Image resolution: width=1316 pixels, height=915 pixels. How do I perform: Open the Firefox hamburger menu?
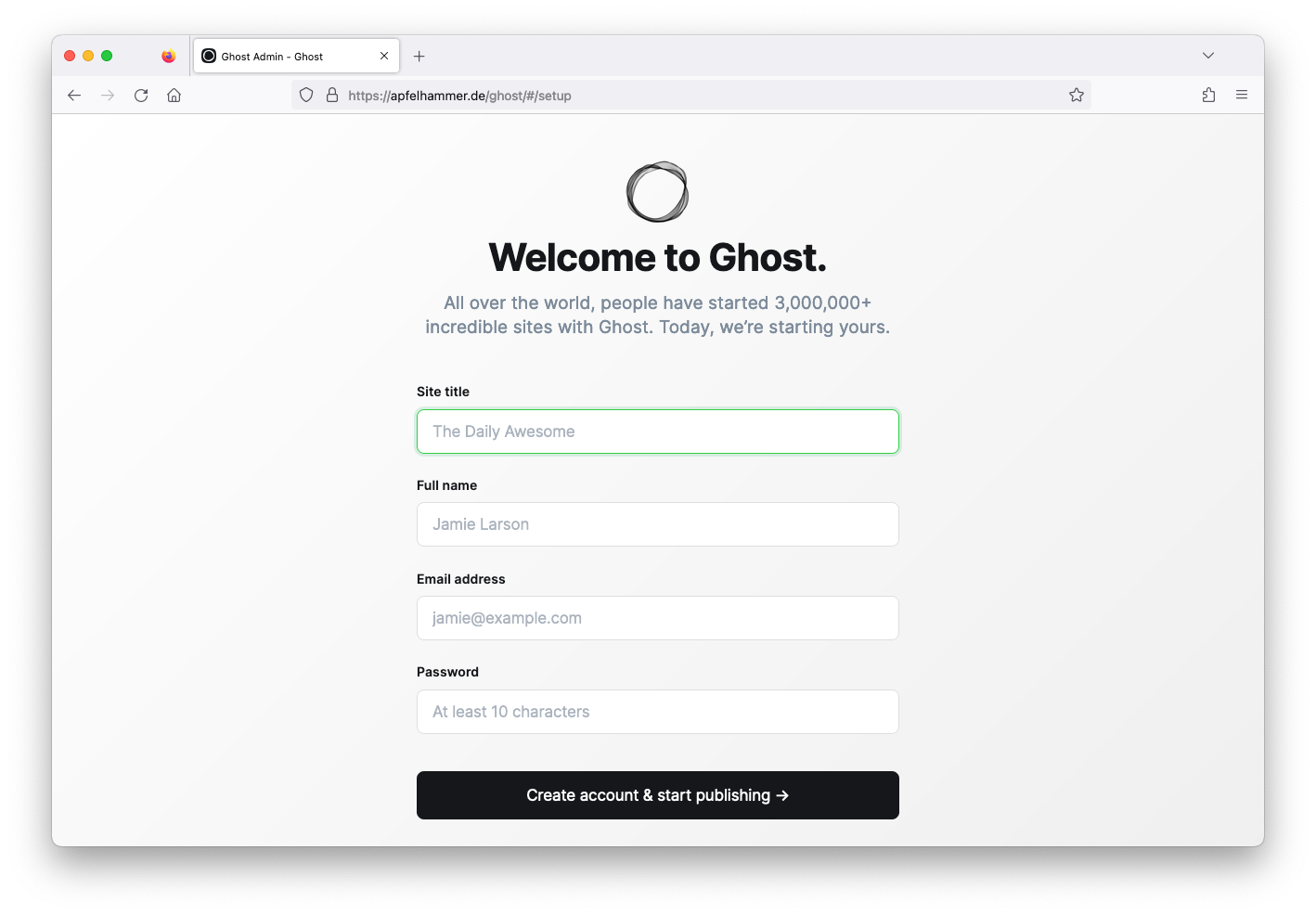[1241, 95]
